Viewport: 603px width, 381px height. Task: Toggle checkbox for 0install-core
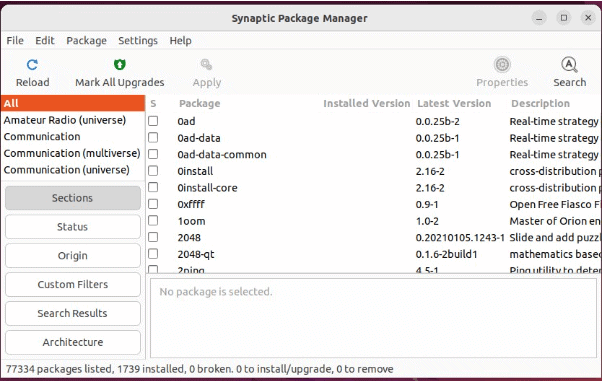tap(153, 187)
